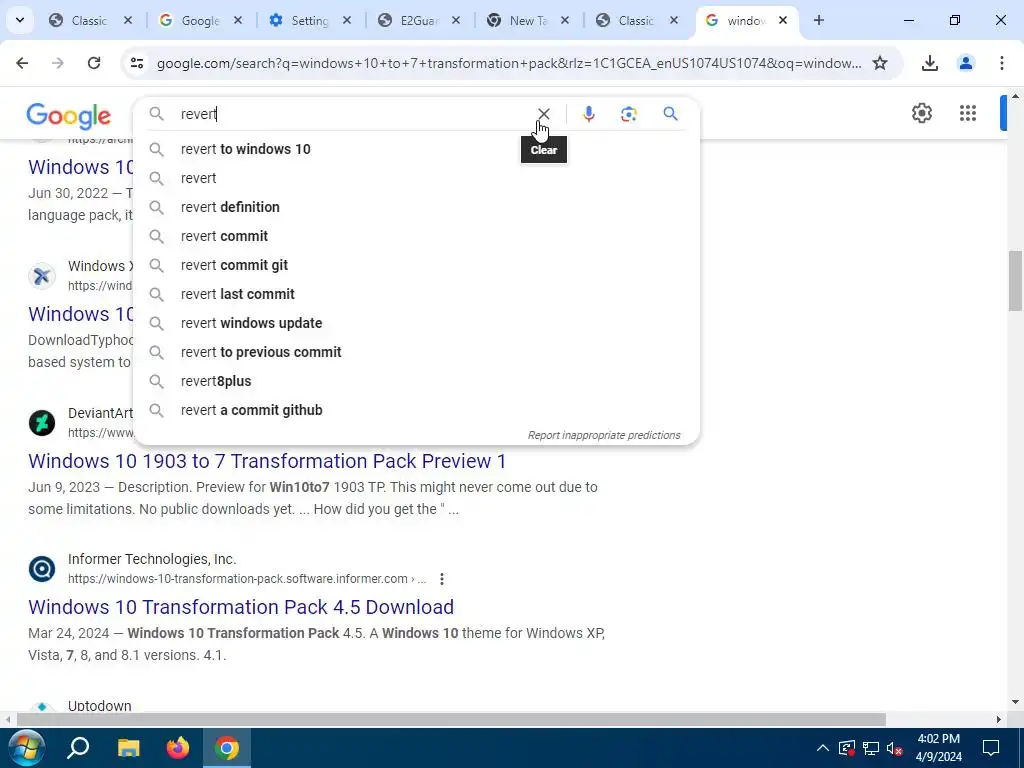
Task: Show hidden system tray icons
Action: click(x=823, y=748)
